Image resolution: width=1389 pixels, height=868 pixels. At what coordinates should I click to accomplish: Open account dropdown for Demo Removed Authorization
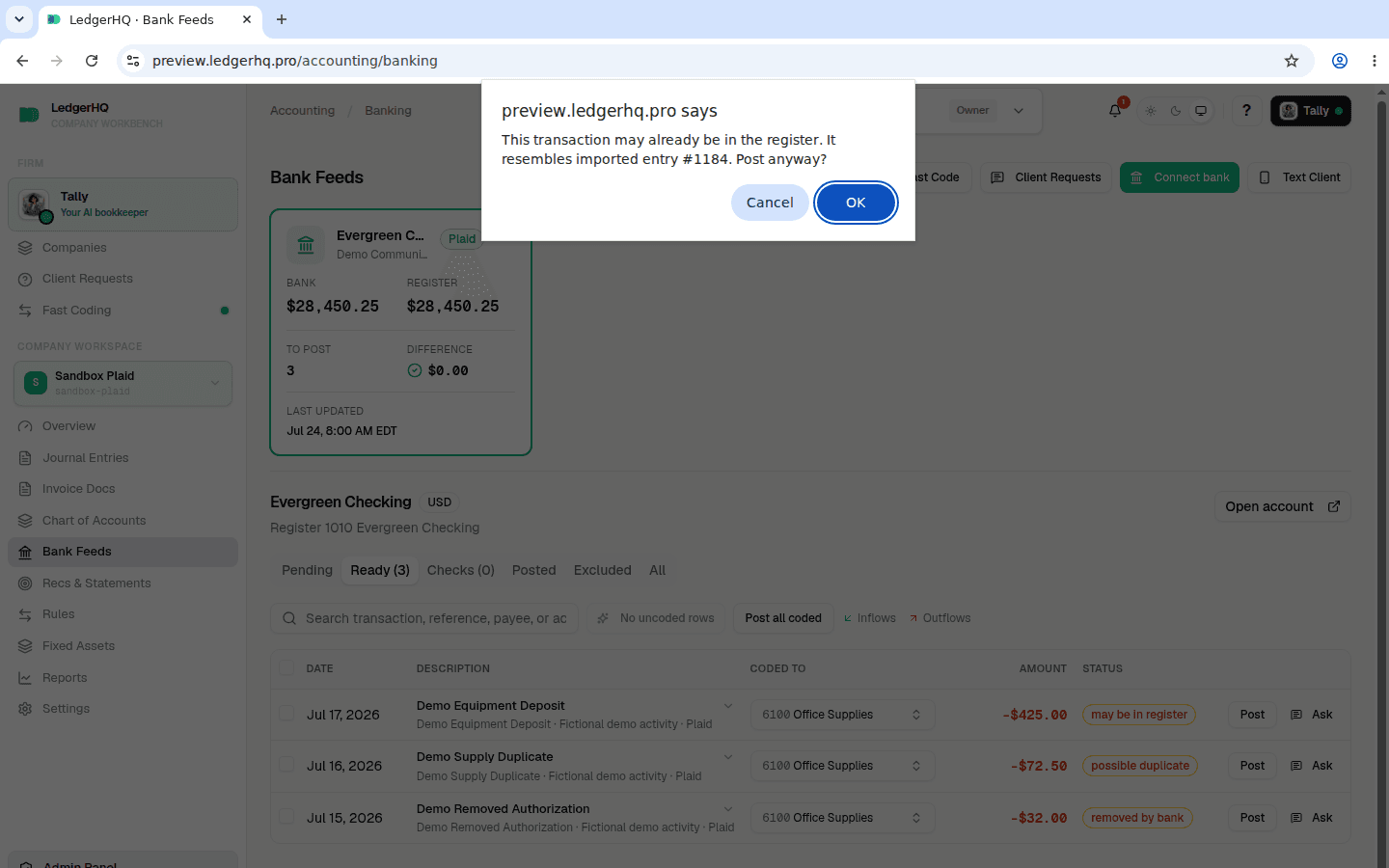[842, 818]
